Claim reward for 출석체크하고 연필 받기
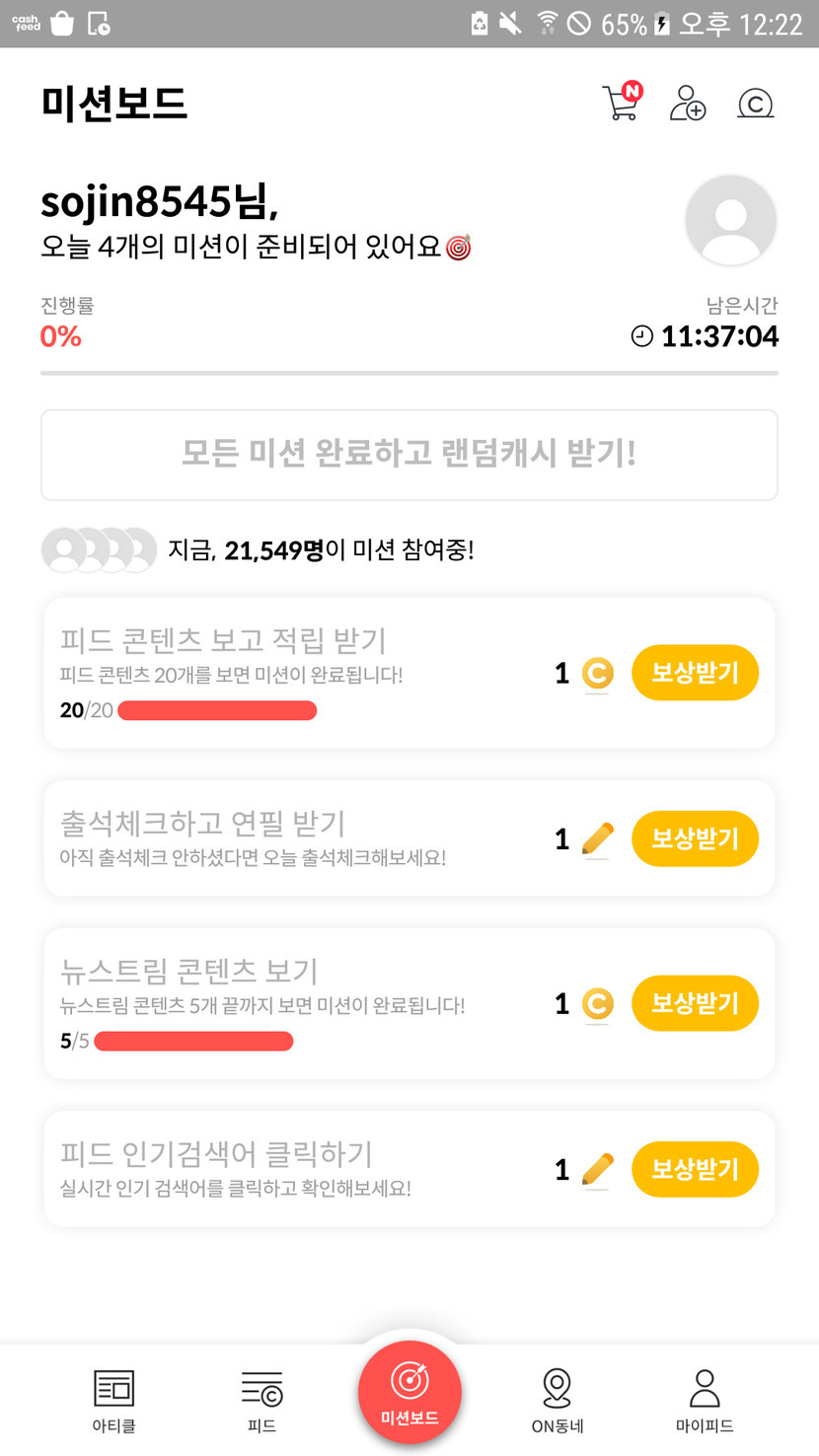 coord(695,838)
